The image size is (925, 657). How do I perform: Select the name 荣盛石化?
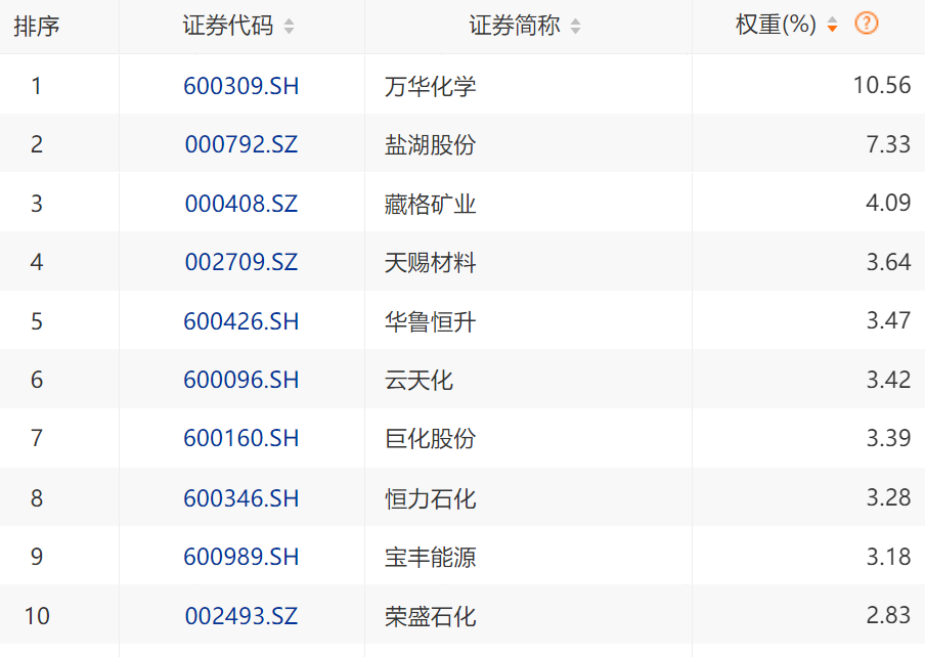[430, 616]
